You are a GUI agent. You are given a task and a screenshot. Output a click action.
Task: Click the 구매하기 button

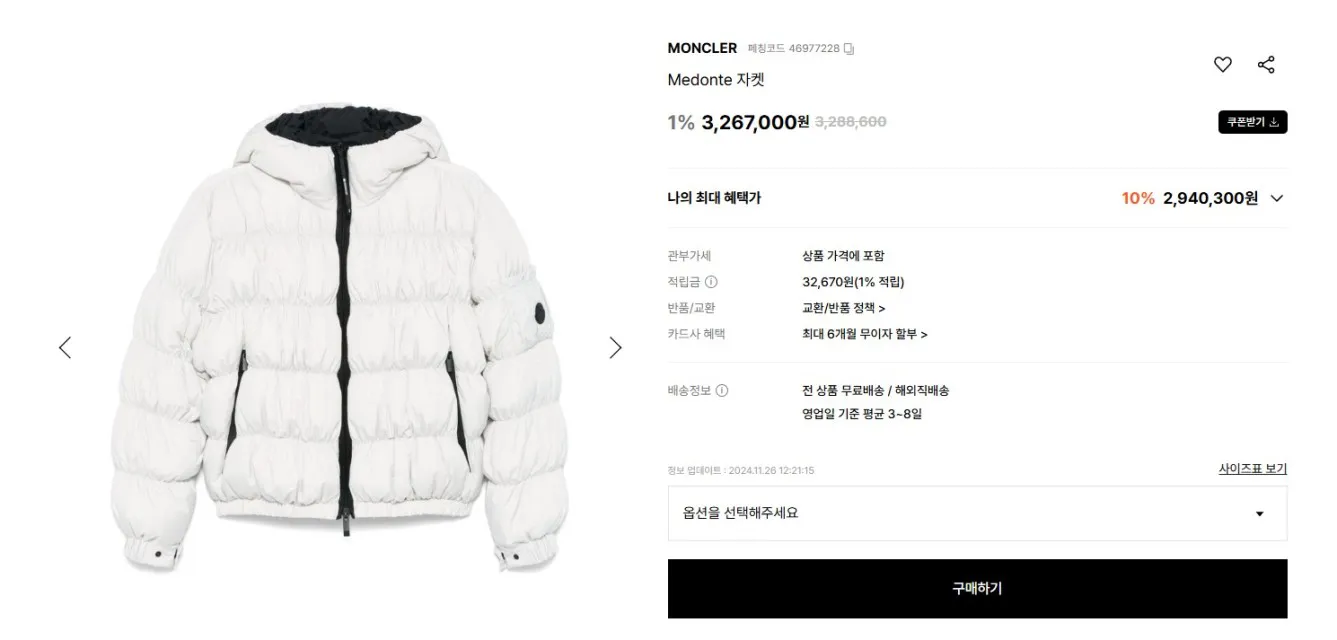[x=977, y=588]
